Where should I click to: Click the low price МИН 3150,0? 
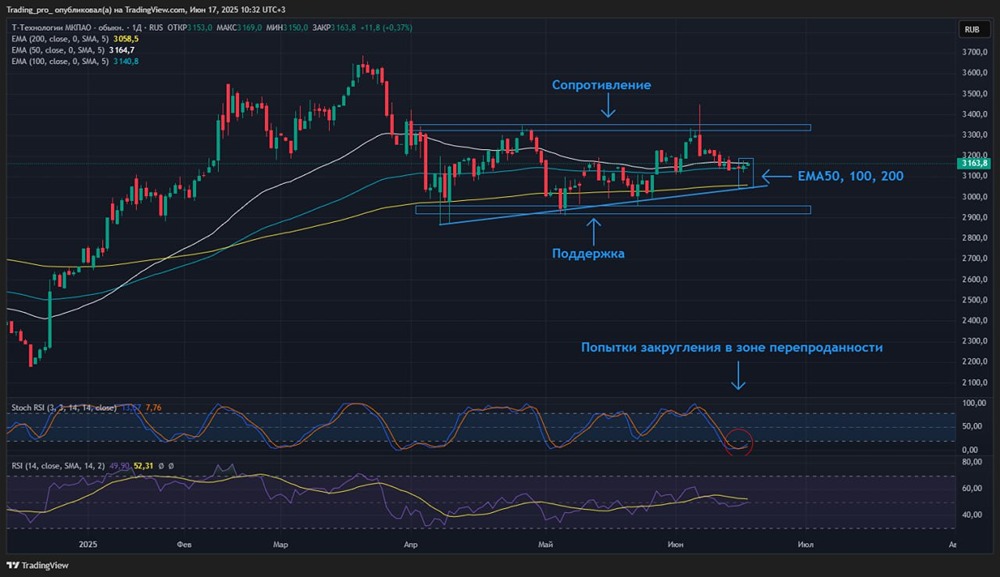[x=288, y=28]
